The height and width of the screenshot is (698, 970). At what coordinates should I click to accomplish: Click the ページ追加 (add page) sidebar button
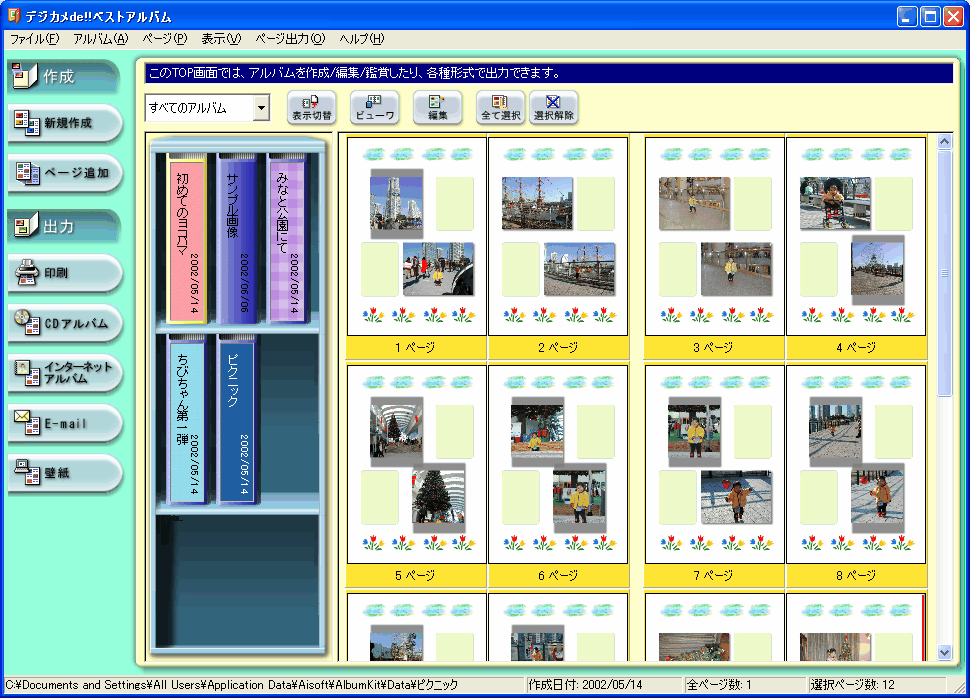(65, 173)
